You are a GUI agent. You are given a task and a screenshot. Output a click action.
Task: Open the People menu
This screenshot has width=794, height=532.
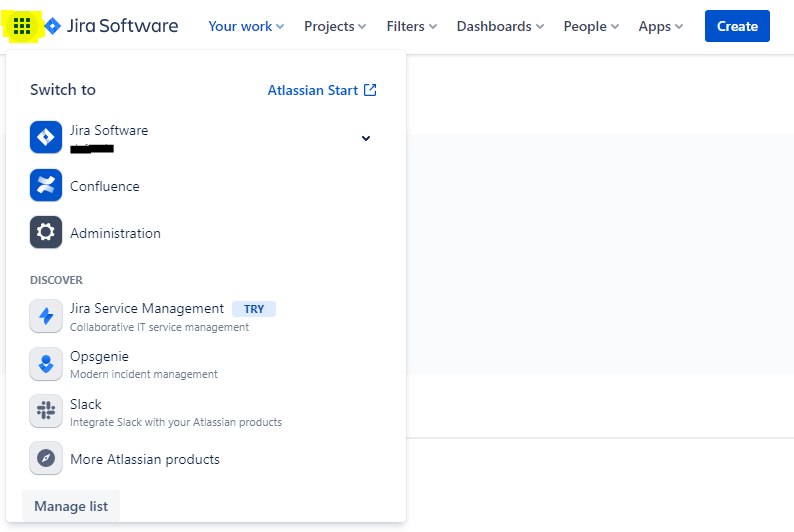click(591, 26)
